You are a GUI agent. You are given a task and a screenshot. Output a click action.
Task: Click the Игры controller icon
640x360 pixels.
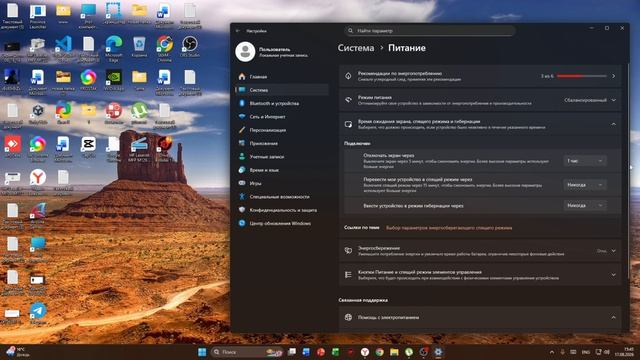coord(242,183)
